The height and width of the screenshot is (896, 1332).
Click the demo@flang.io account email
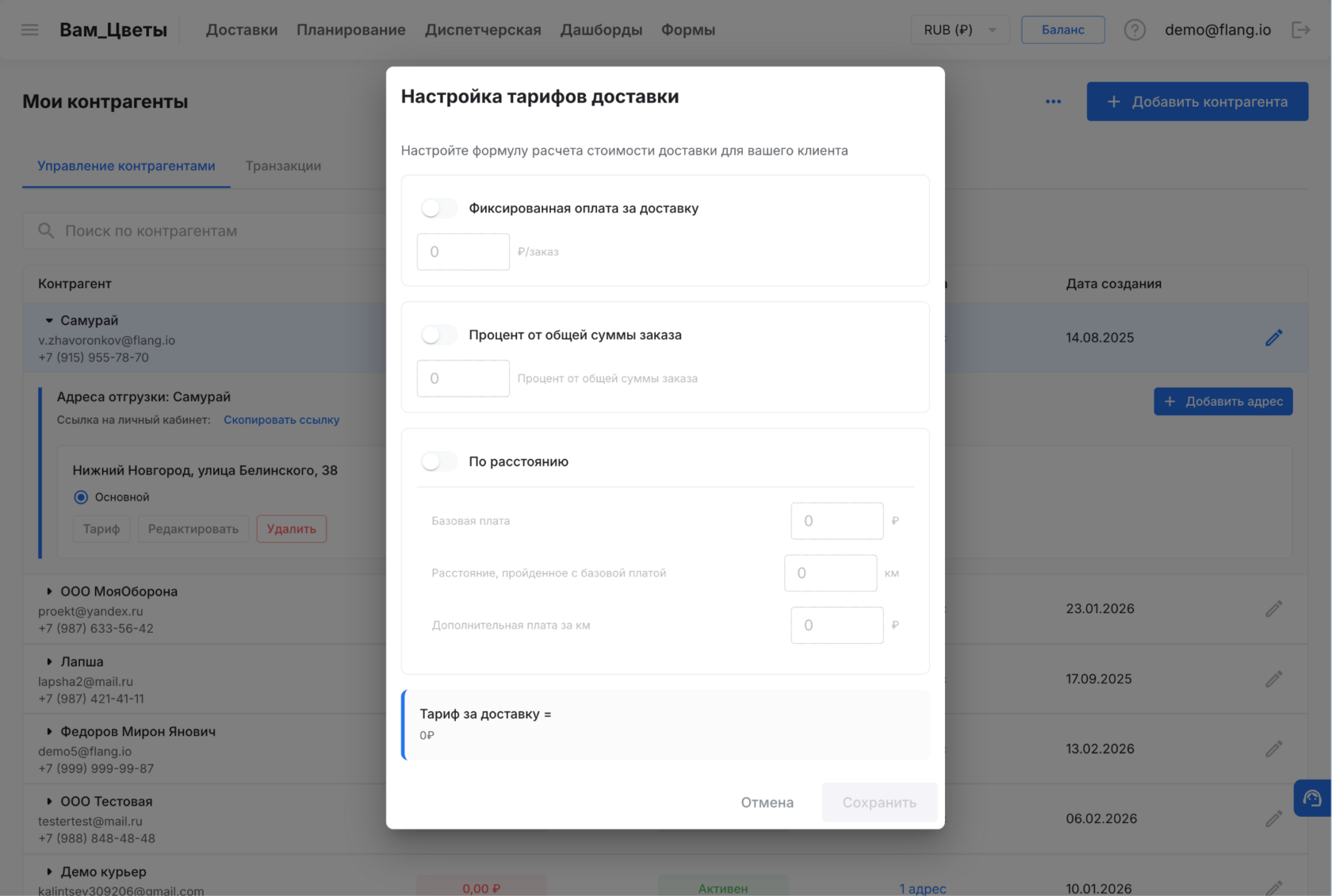[1218, 29]
